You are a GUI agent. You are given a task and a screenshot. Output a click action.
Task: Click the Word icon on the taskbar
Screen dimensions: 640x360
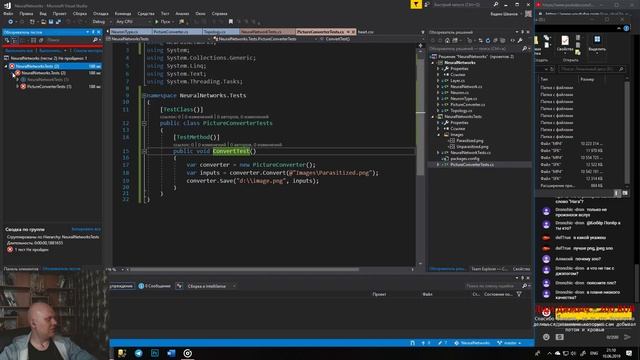coord(171,353)
